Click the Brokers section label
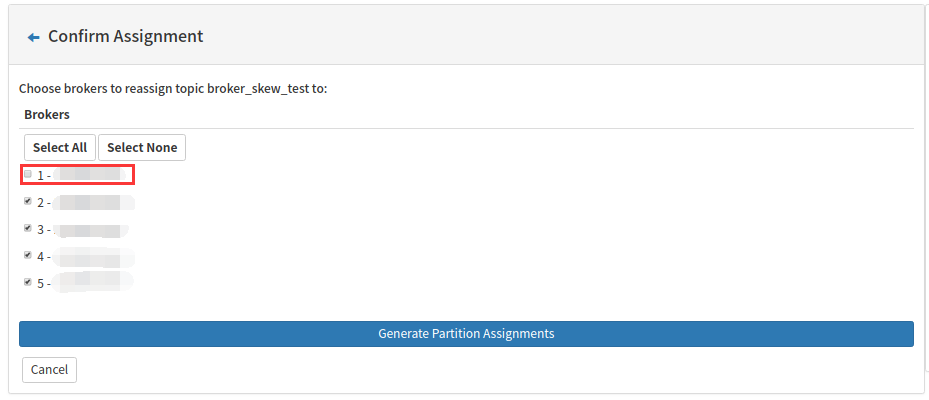Screen dimensions: 929x400 click(x=47, y=114)
